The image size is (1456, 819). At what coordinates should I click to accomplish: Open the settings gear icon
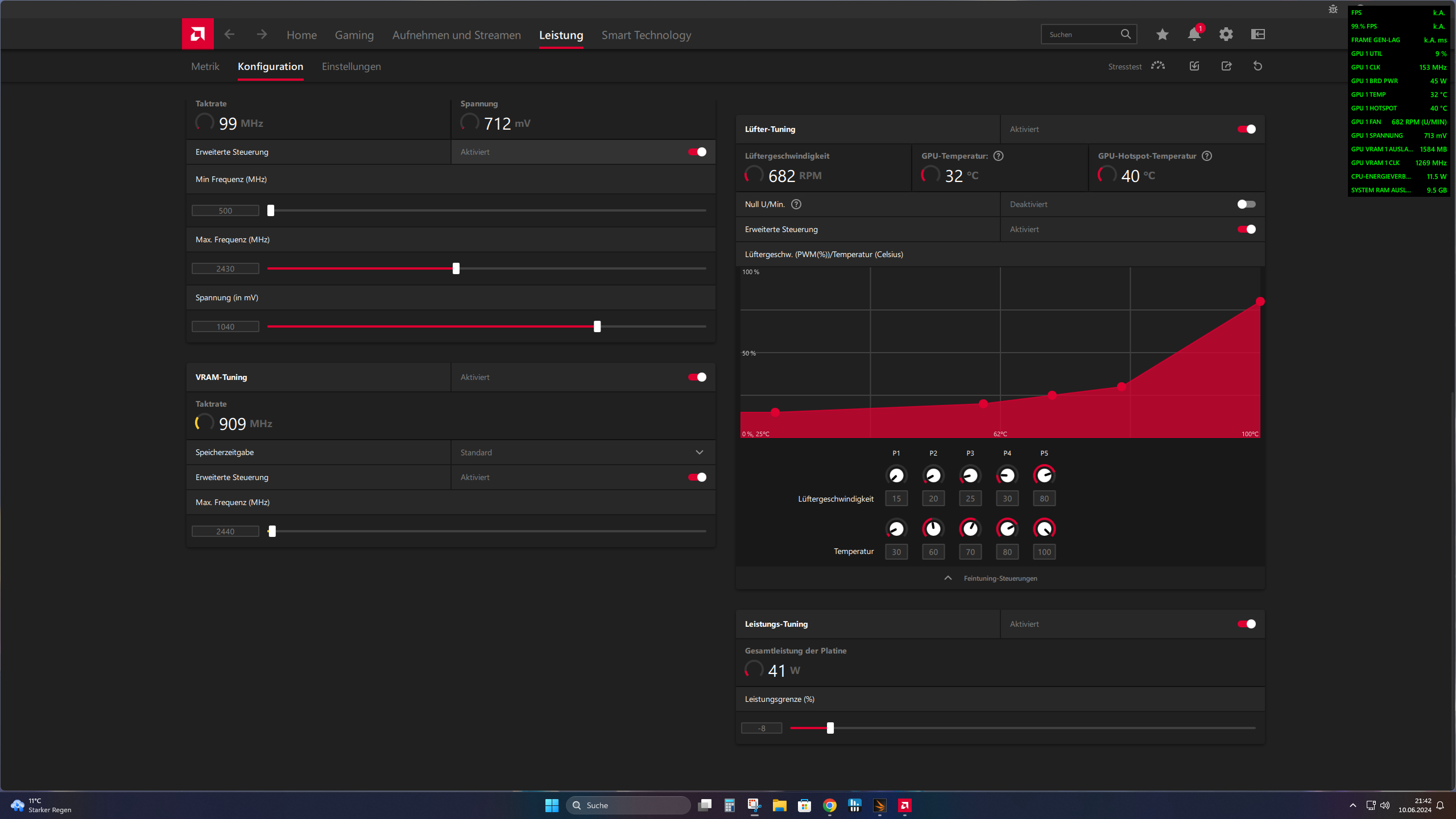click(x=1226, y=34)
